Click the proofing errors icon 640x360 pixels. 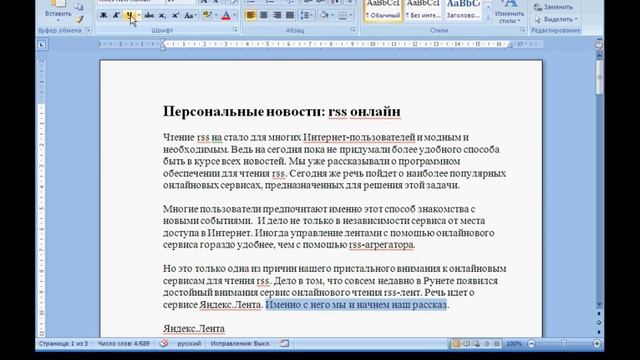click(164, 344)
